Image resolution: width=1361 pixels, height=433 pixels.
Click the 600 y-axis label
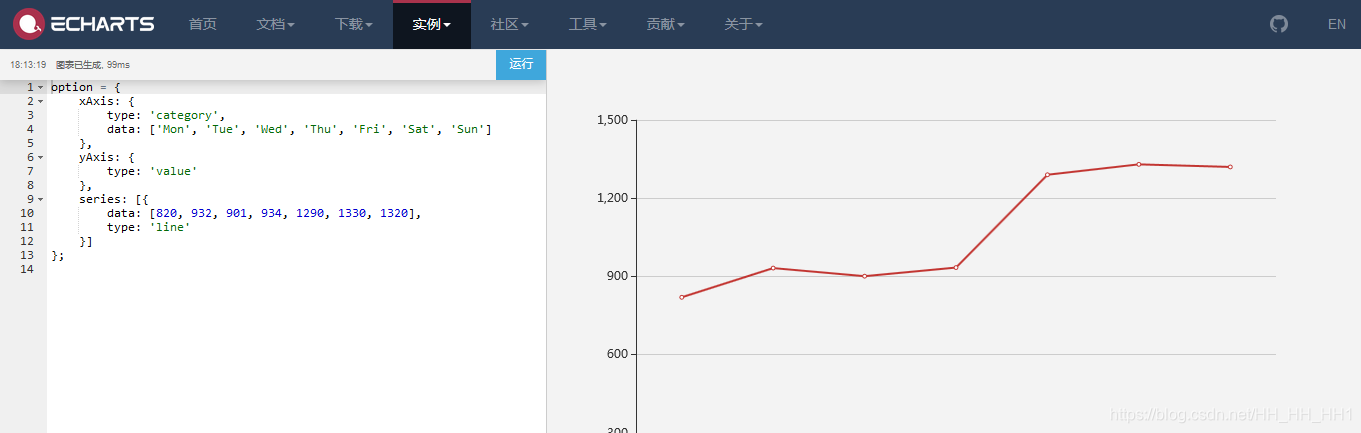pyautogui.click(x=618, y=354)
